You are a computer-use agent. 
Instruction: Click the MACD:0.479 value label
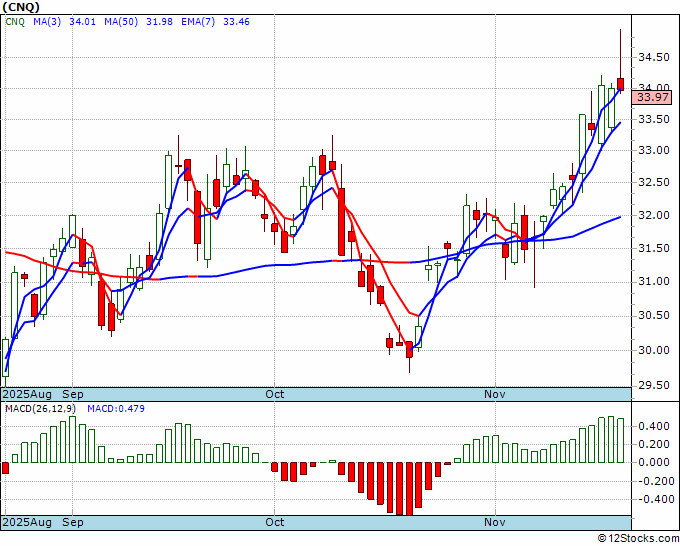click(116, 409)
